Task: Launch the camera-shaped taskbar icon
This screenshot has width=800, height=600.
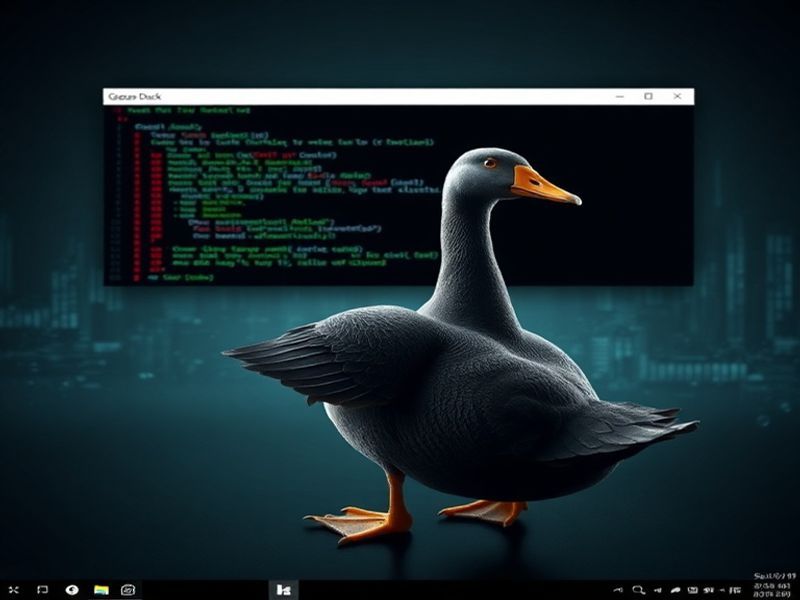Action: [128, 590]
